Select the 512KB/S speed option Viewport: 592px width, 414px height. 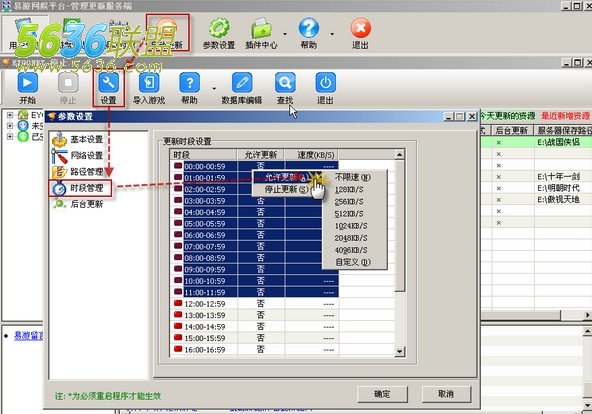[x=355, y=214]
